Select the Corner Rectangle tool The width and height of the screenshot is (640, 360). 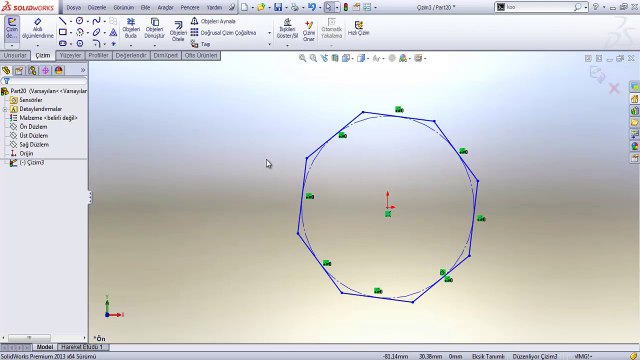click(x=62, y=32)
